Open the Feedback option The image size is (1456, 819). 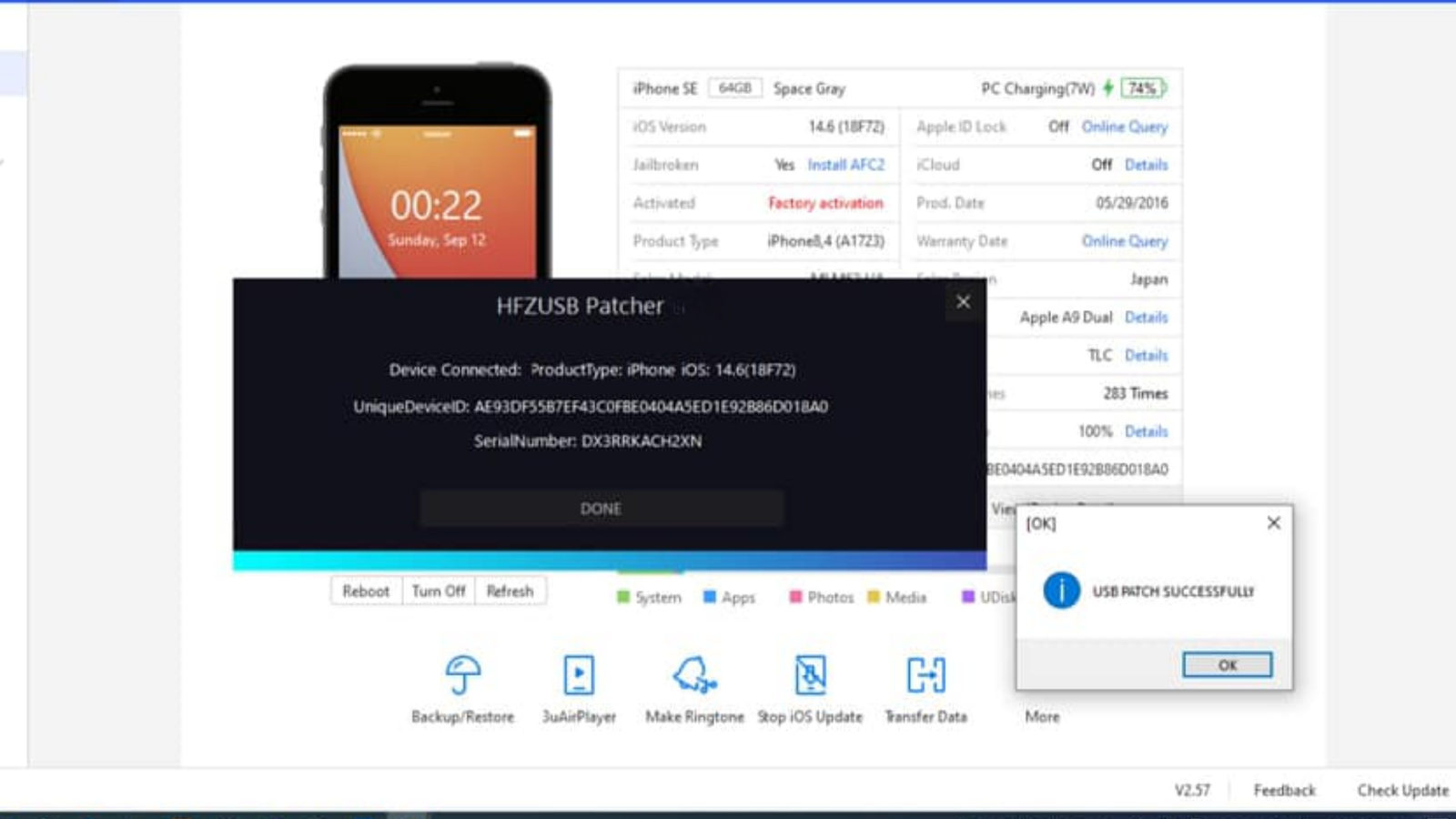click(x=1284, y=790)
